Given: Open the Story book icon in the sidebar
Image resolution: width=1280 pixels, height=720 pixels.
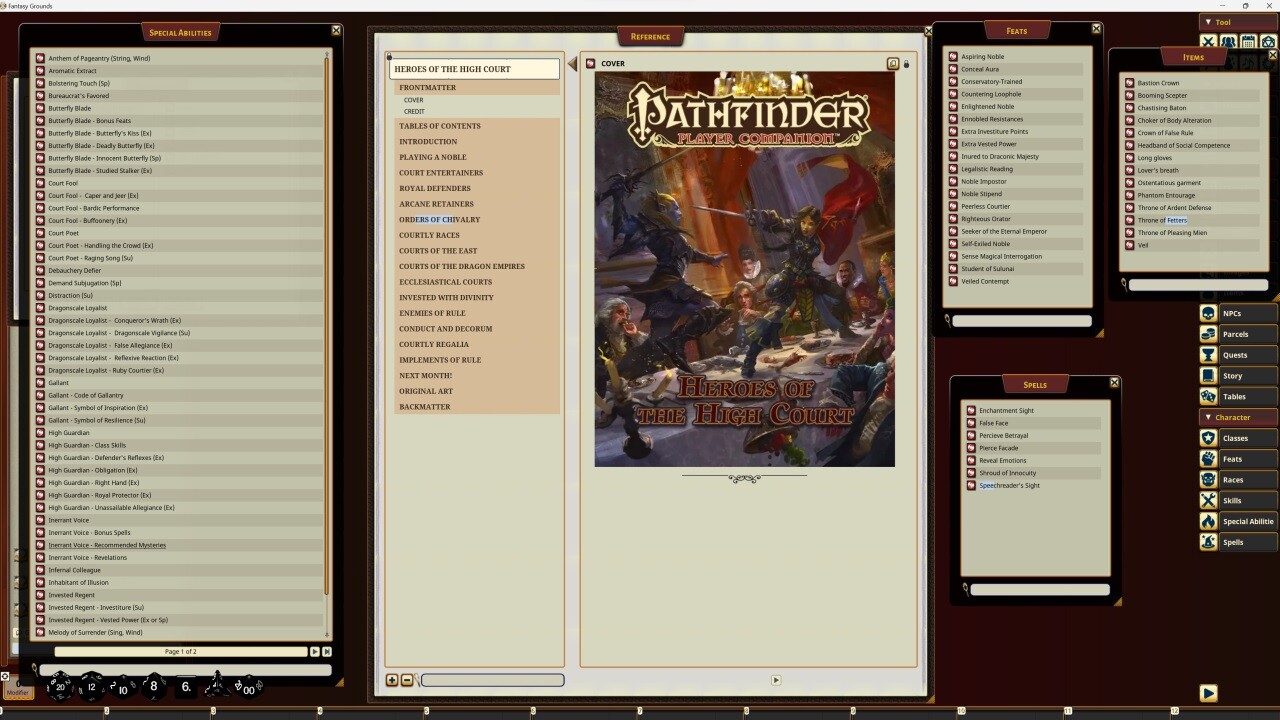Looking at the screenshot, I should (1208, 375).
